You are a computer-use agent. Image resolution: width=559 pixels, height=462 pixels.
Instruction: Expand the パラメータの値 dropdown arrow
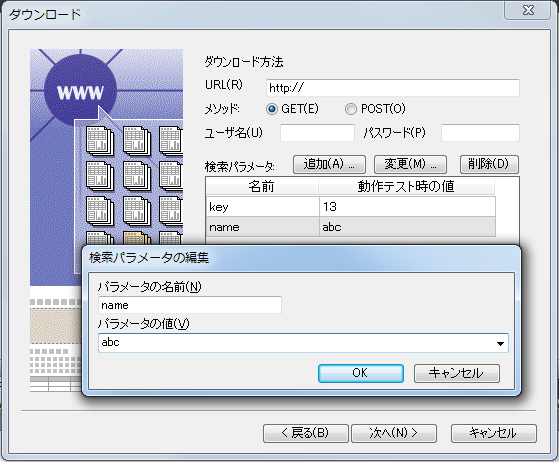coord(500,343)
